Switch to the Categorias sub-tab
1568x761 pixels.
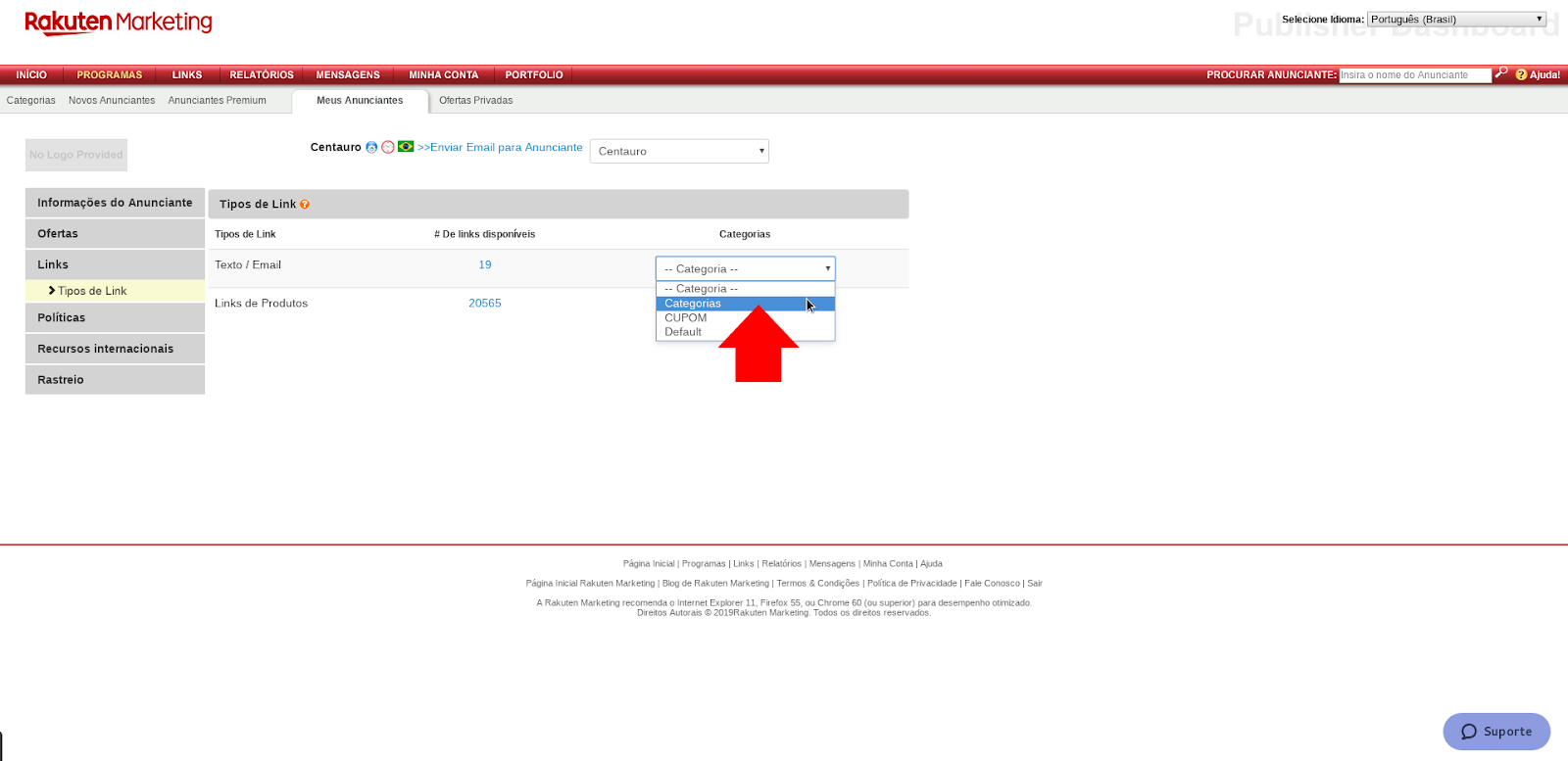pyautogui.click(x=31, y=100)
